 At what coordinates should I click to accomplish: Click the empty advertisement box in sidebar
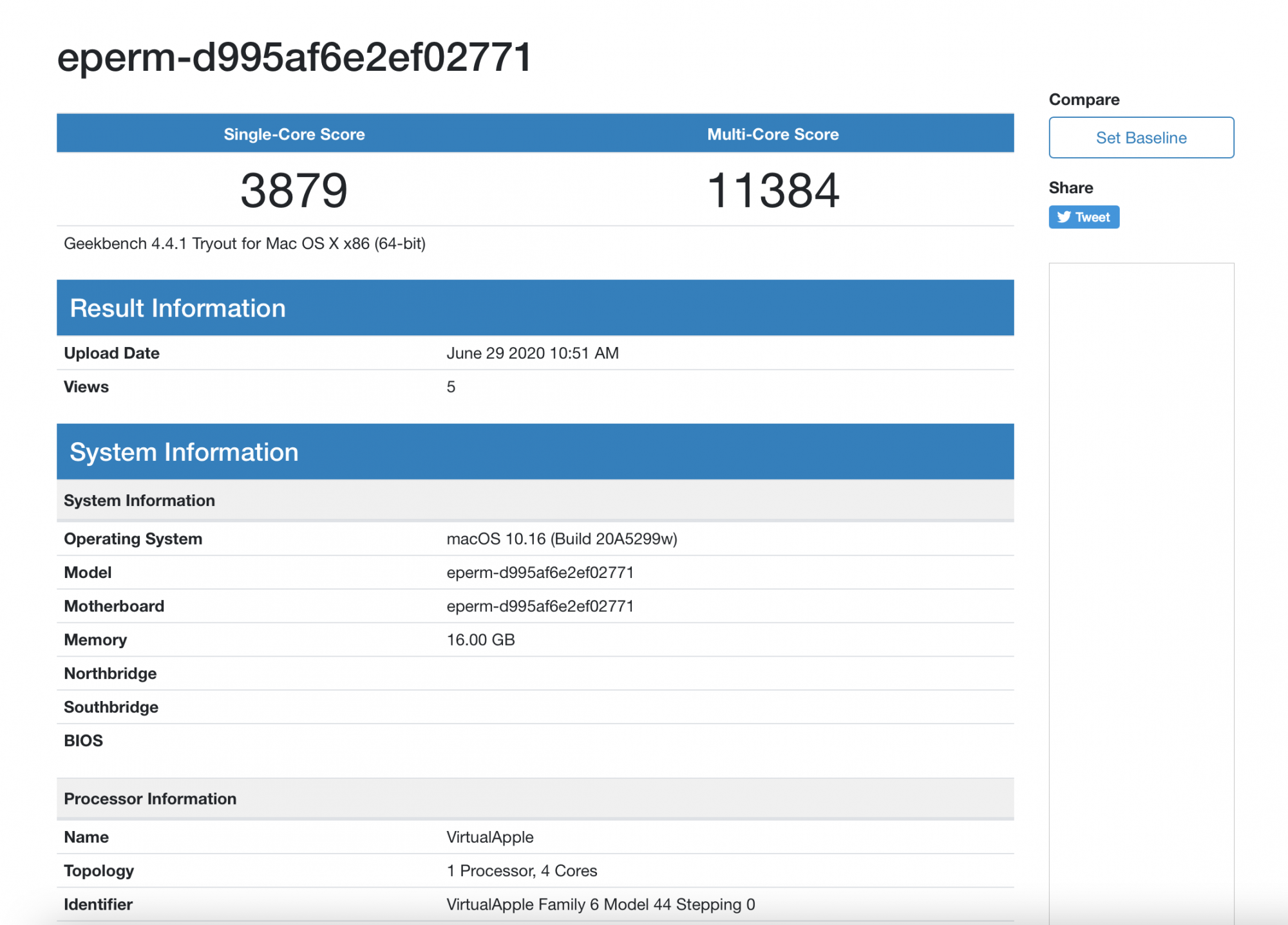click(1141, 579)
